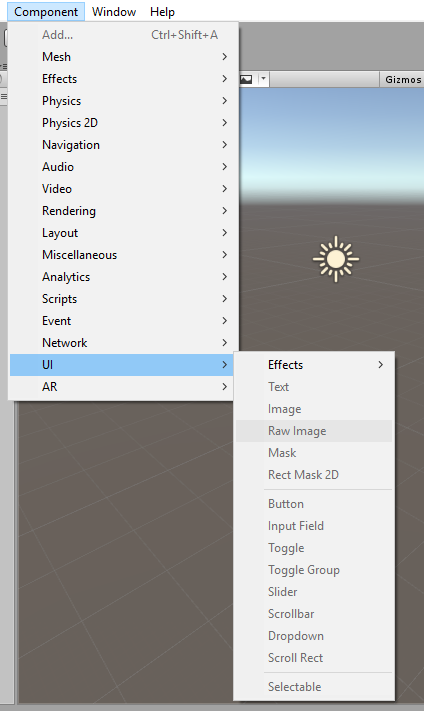
Task: Open the Component menu in menu bar
Action: (x=46, y=11)
